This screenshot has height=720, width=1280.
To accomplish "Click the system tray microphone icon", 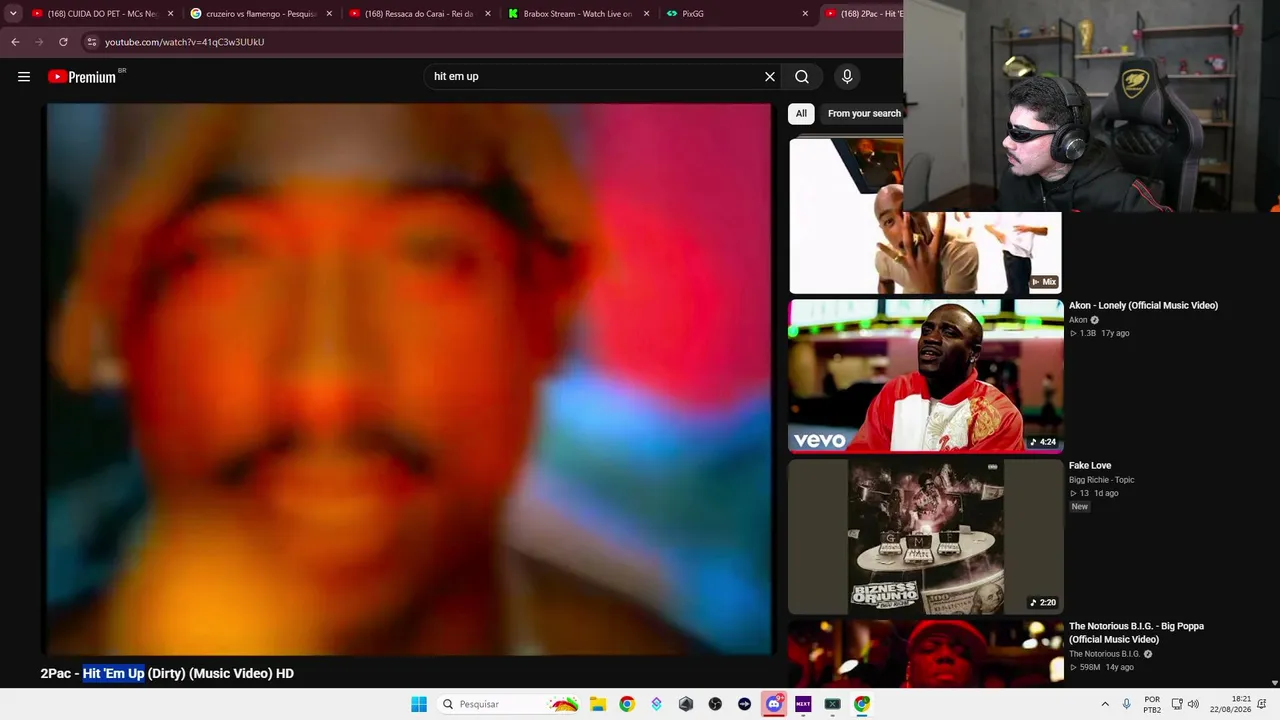I will 1127,704.
